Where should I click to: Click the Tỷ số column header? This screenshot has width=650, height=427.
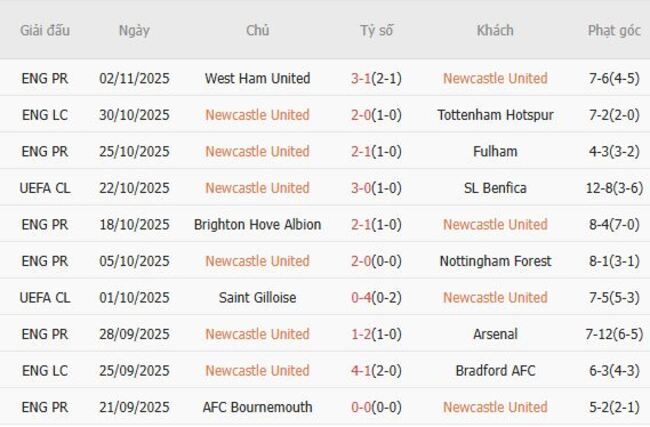[376, 30]
